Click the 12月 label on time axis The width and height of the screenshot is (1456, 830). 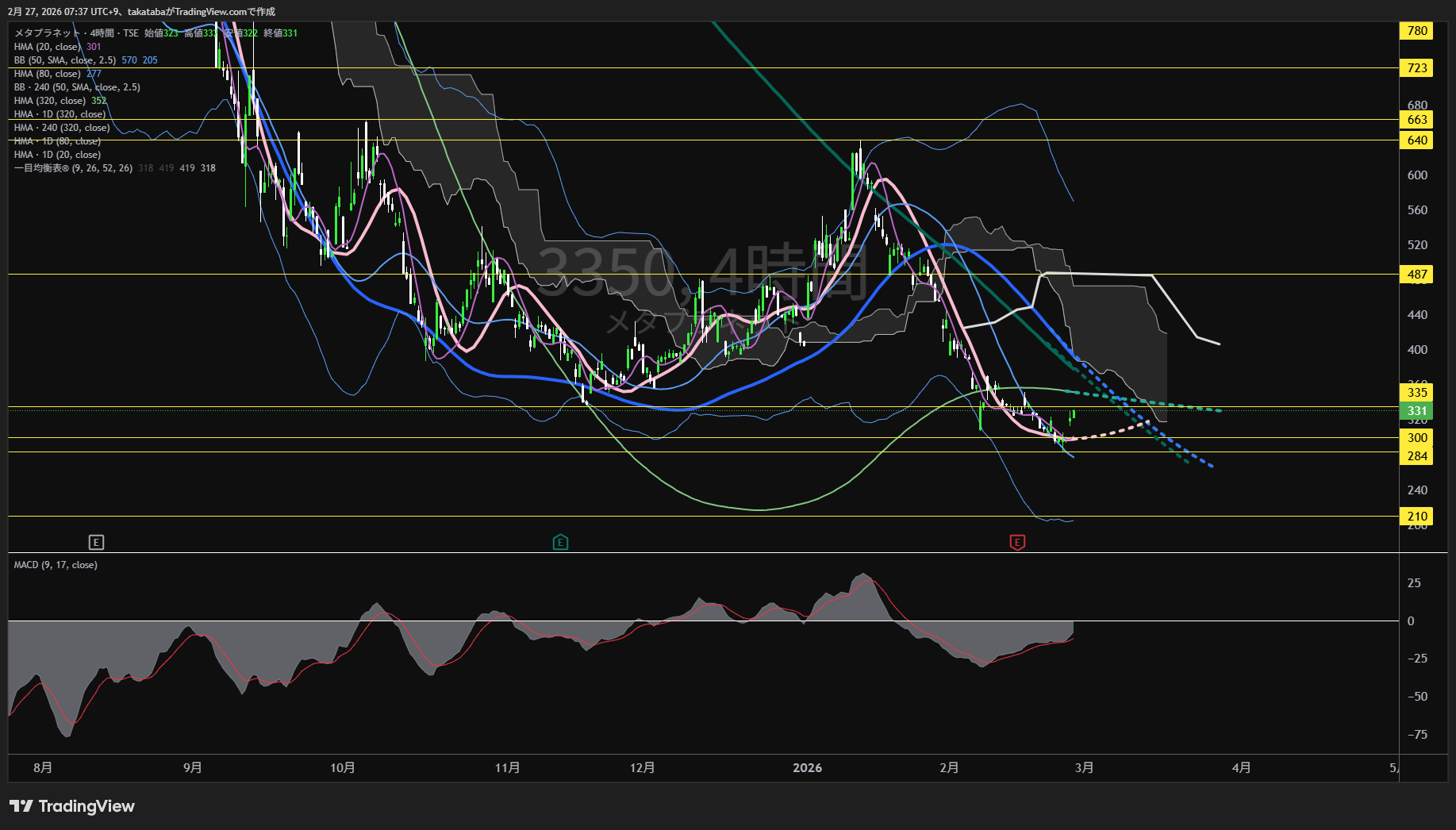(x=642, y=768)
